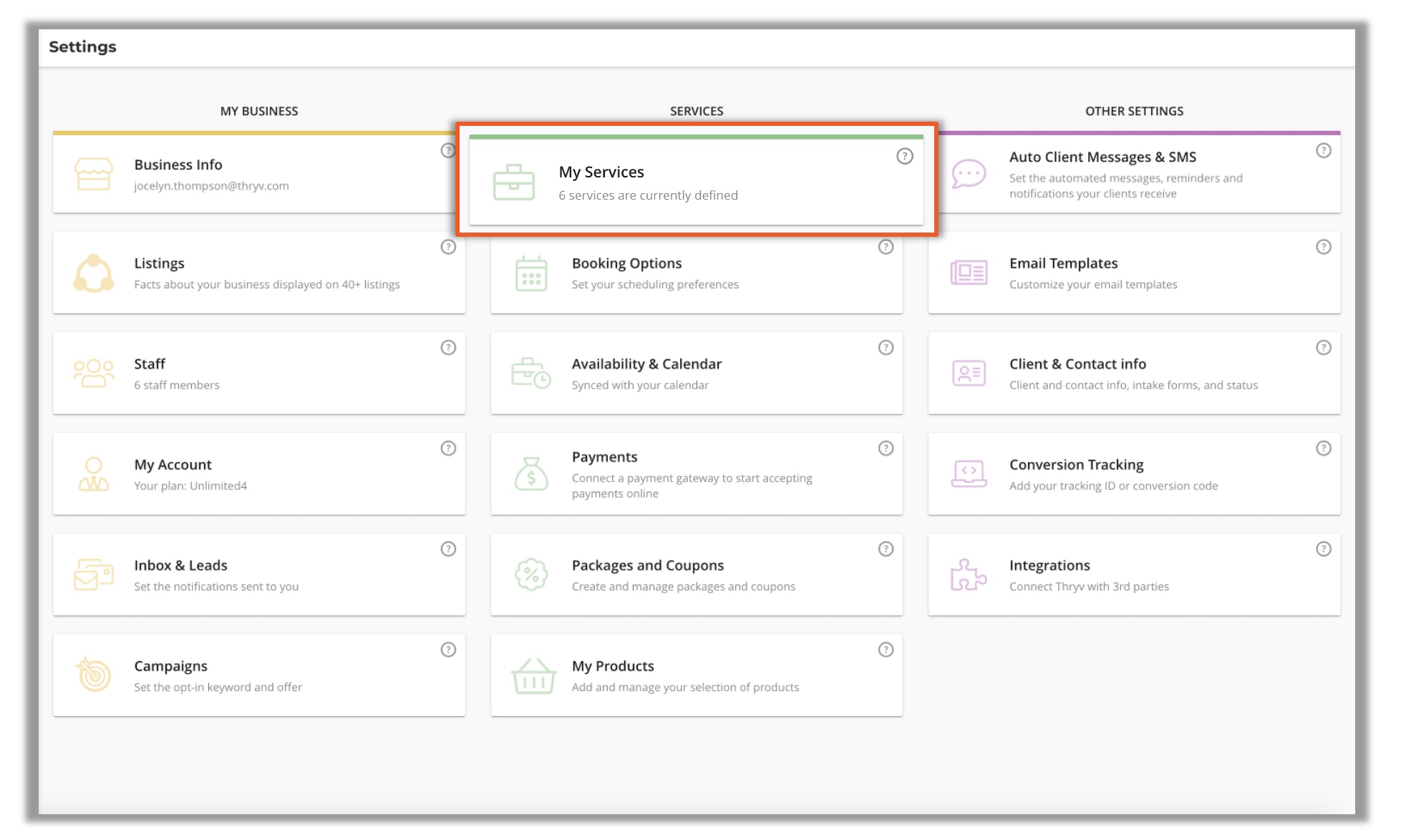Click the Auto Client Messages speech bubble icon
The width and height of the screenshot is (1406, 840).
pyautogui.click(x=969, y=174)
